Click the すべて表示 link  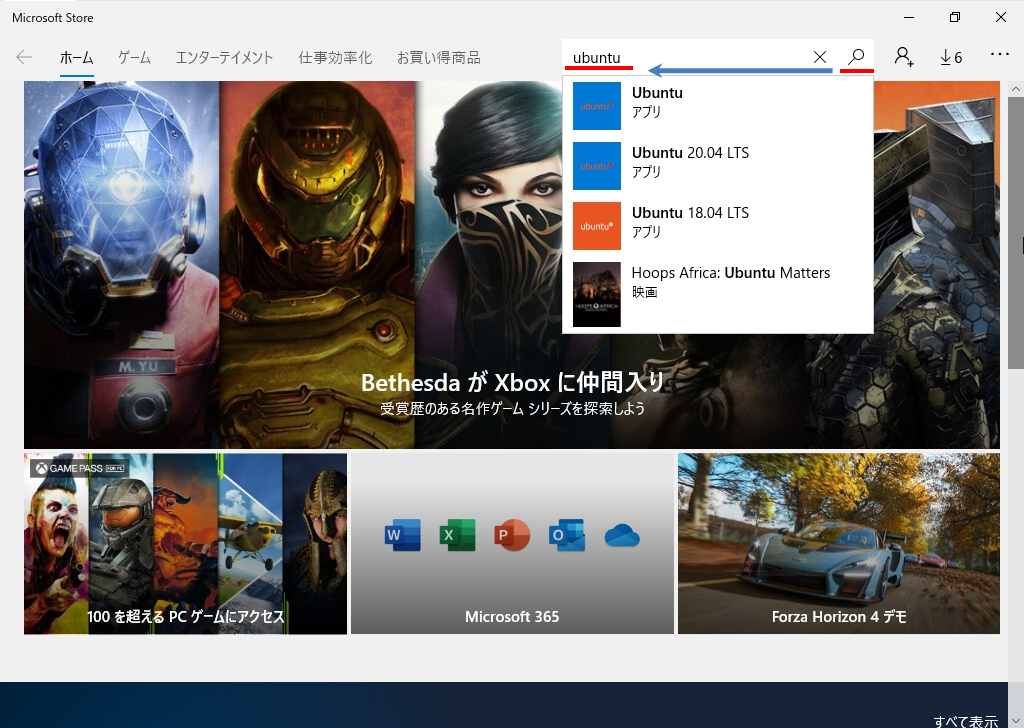click(966, 720)
